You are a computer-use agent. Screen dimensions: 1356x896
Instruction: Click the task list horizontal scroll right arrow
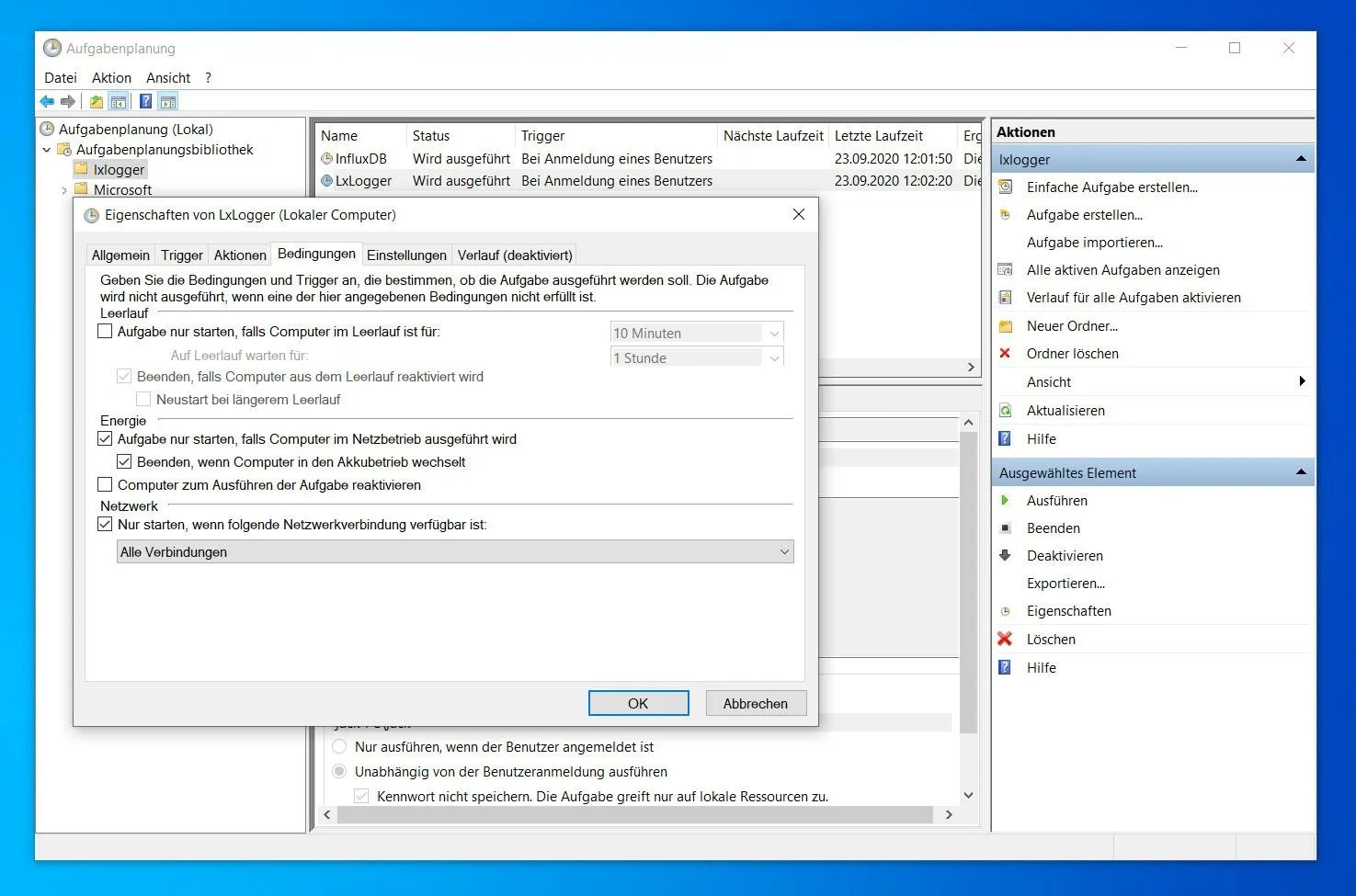[x=971, y=368]
